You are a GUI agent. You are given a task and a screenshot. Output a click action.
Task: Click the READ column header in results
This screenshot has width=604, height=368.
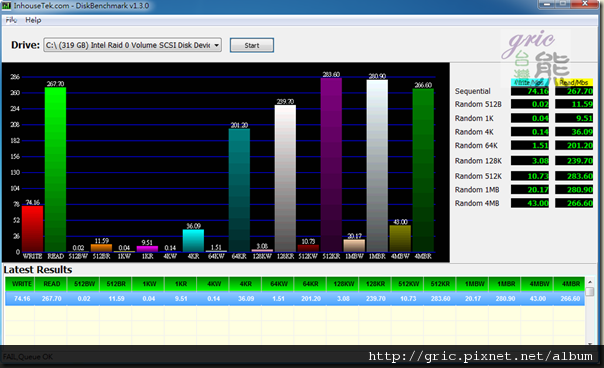(x=51, y=284)
